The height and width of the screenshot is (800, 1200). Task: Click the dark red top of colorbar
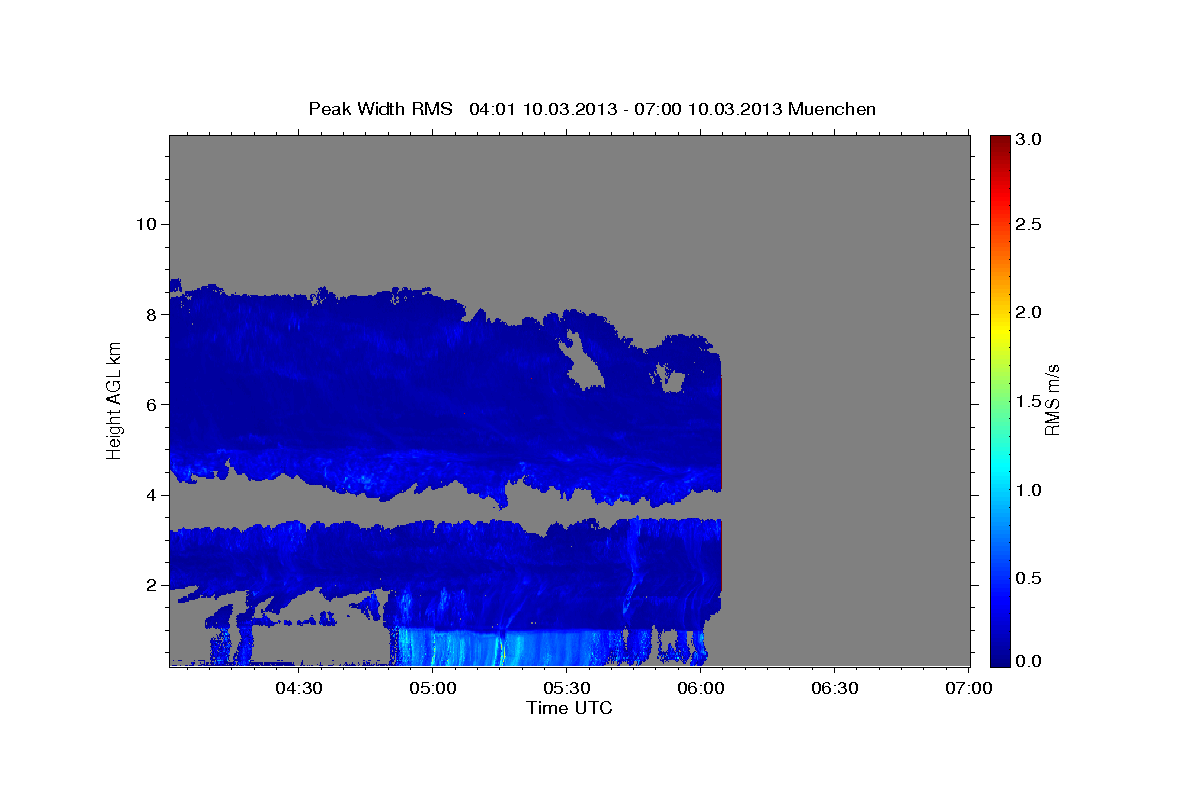pos(1000,143)
